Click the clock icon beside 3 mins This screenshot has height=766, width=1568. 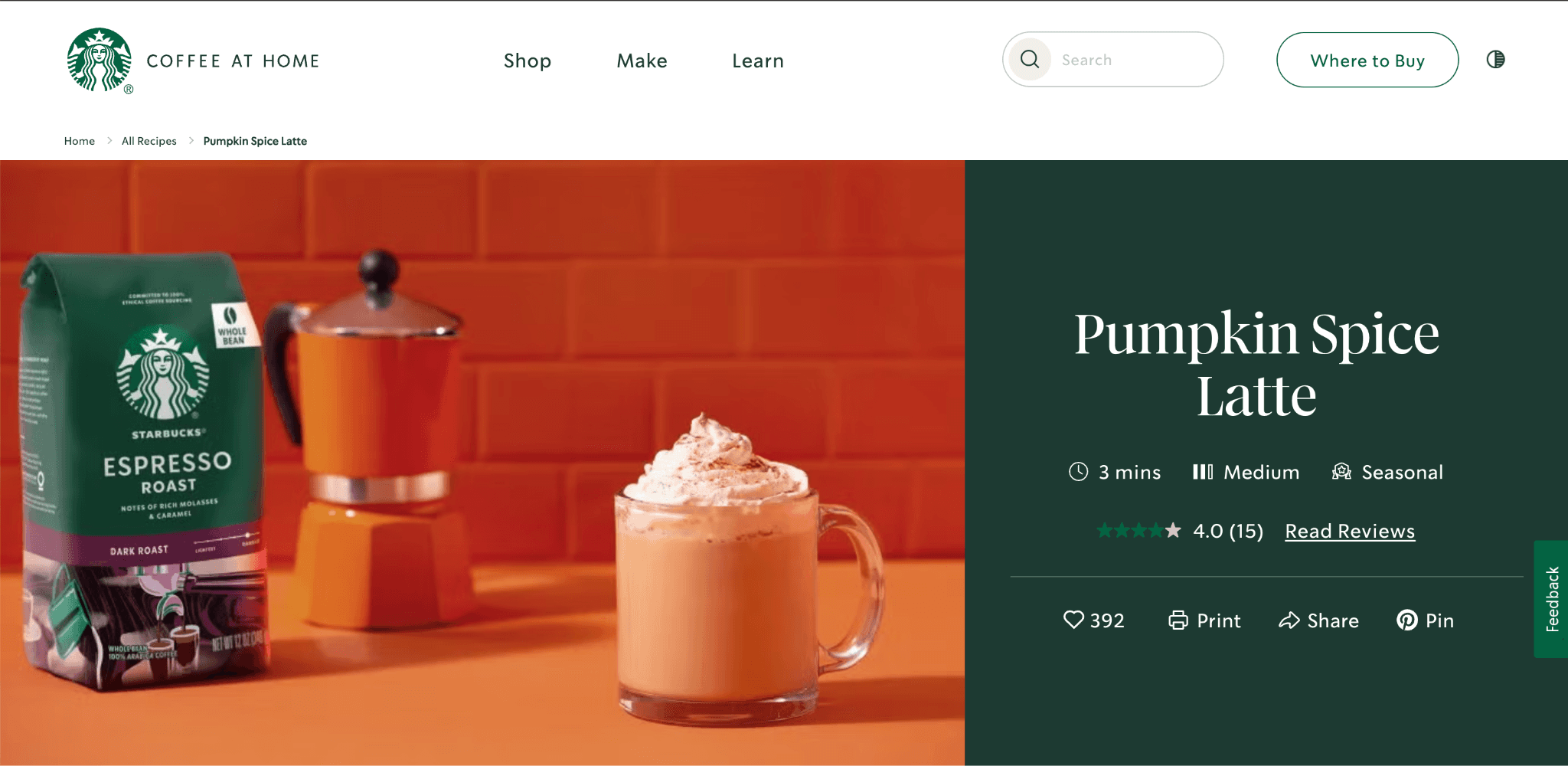(1078, 471)
